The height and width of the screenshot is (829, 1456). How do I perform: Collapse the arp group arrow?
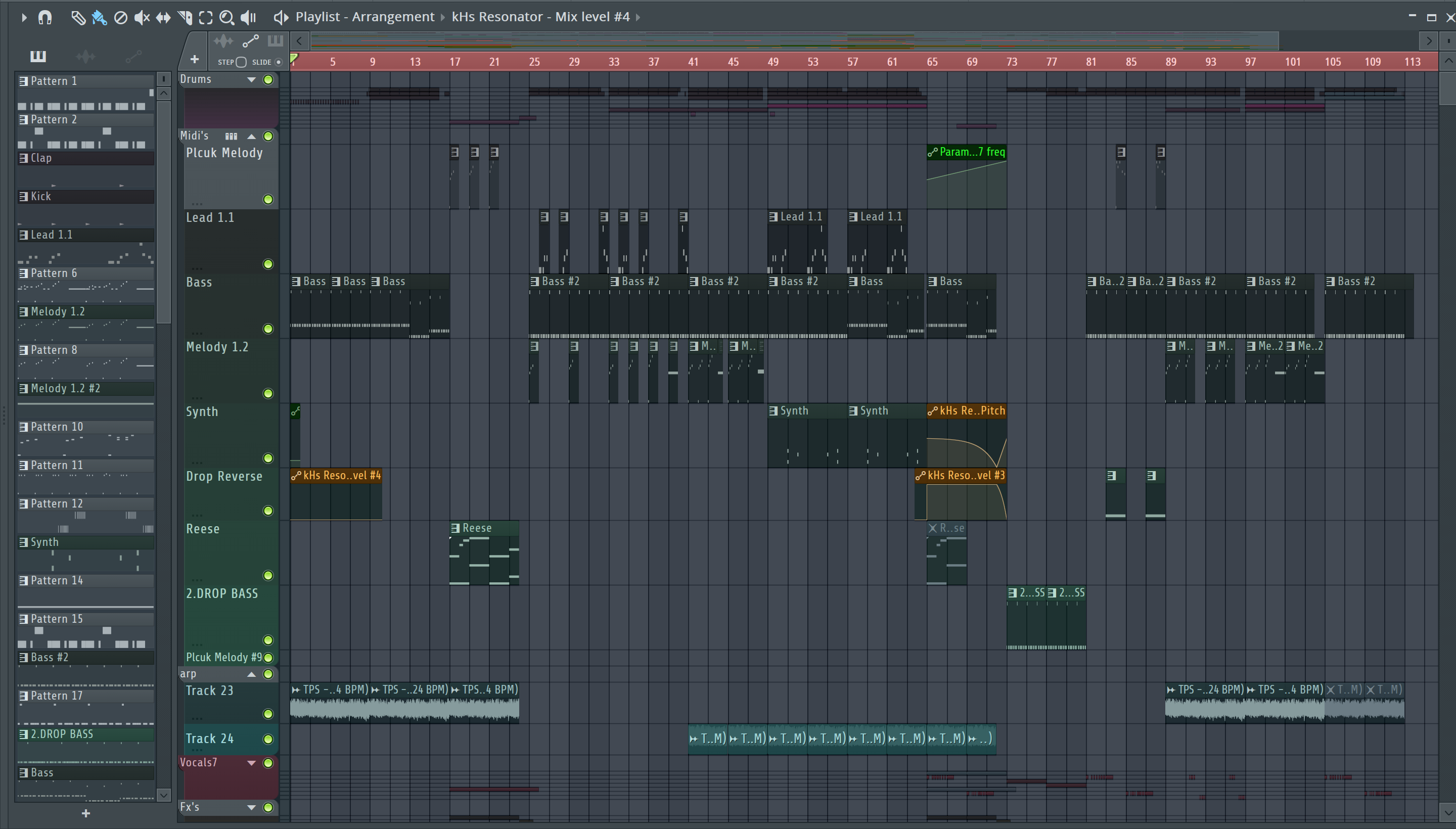coord(251,674)
